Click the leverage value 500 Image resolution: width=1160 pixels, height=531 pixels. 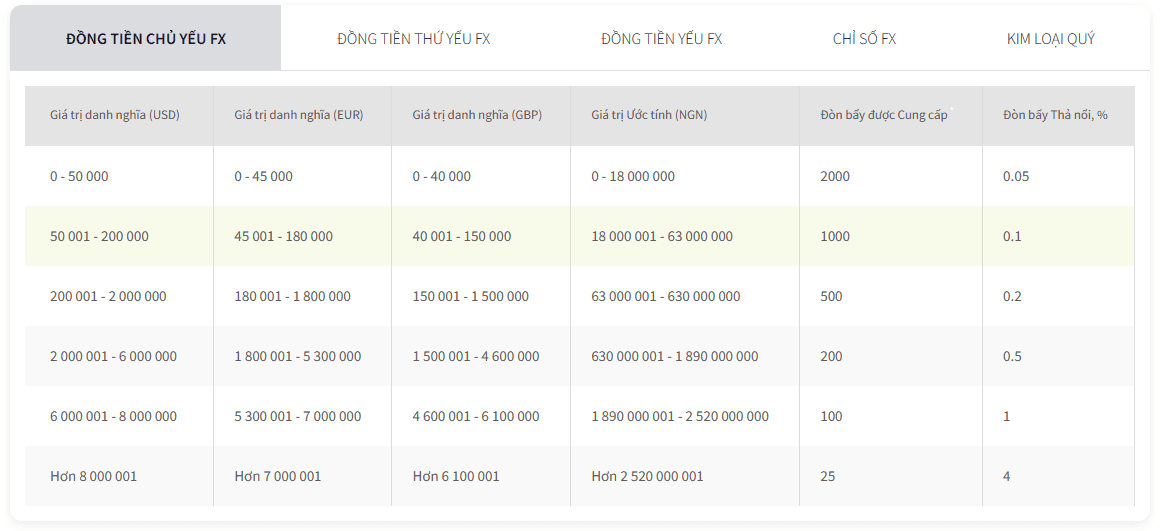coord(832,297)
